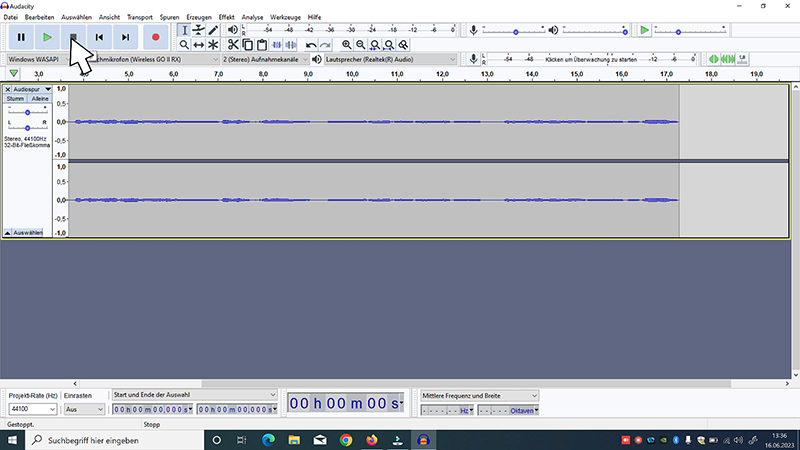This screenshot has height=450, width=800.
Task: Open the Bearbeiten menu
Action: [39, 17]
